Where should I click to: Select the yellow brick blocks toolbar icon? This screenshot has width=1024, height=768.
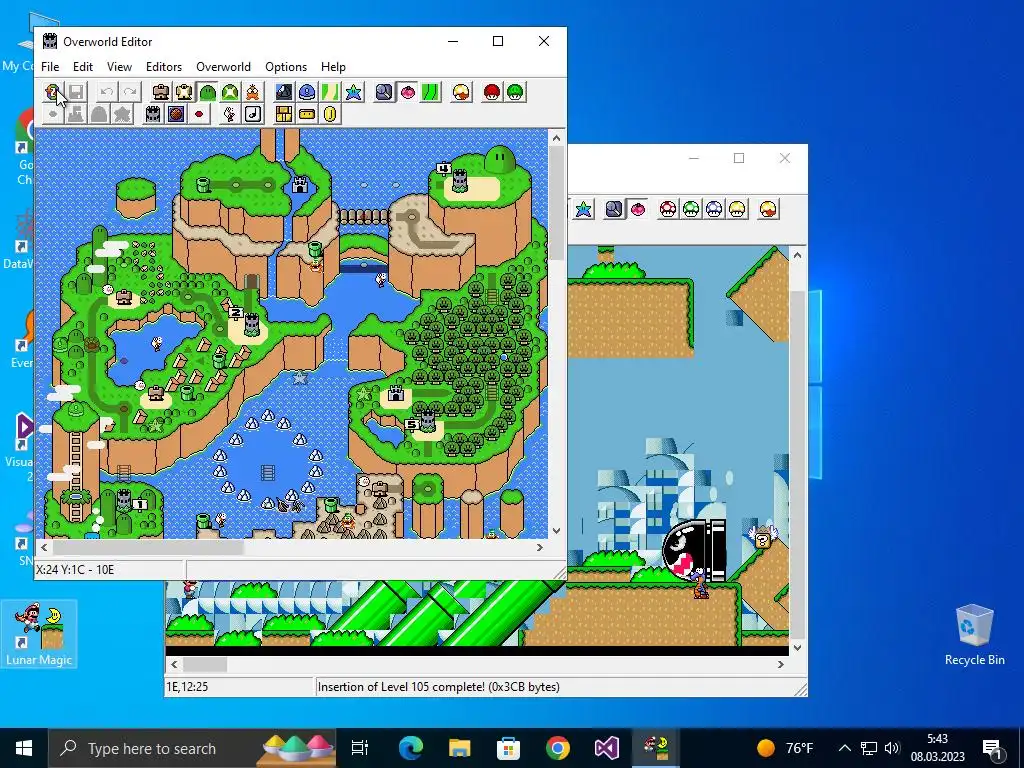283,114
